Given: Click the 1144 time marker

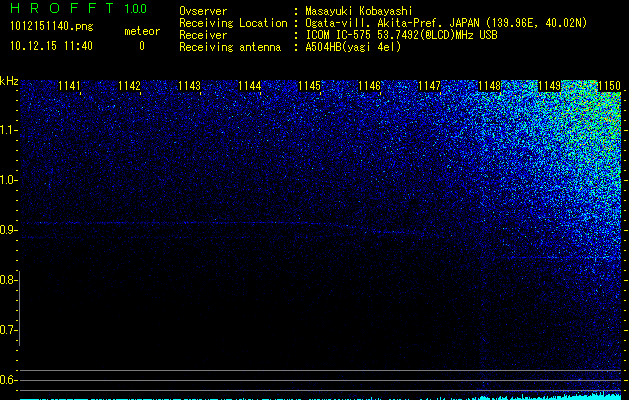Looking at the screenshot, I should pyautogui.click(x=250, y=86).
